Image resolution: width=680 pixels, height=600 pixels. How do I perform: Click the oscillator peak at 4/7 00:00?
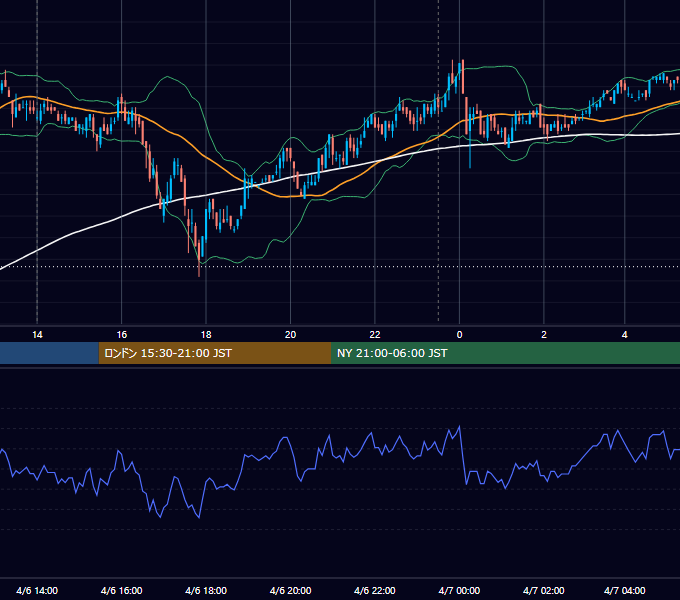click(459, 427)
